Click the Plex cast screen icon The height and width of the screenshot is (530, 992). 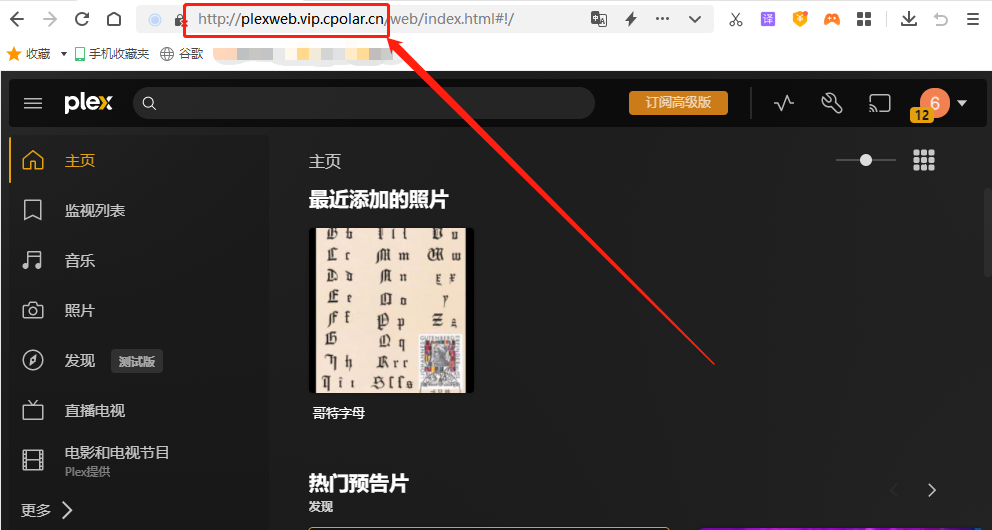tap(879, 102)
